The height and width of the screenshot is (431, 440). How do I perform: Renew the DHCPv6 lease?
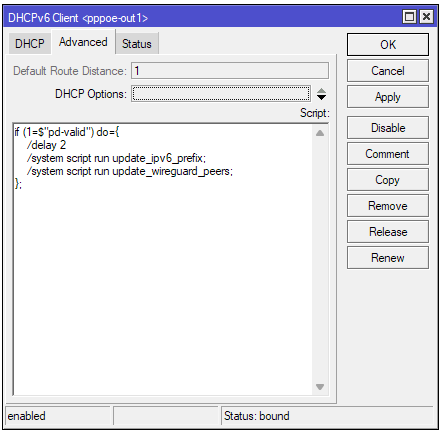click(x=388, y=258)
